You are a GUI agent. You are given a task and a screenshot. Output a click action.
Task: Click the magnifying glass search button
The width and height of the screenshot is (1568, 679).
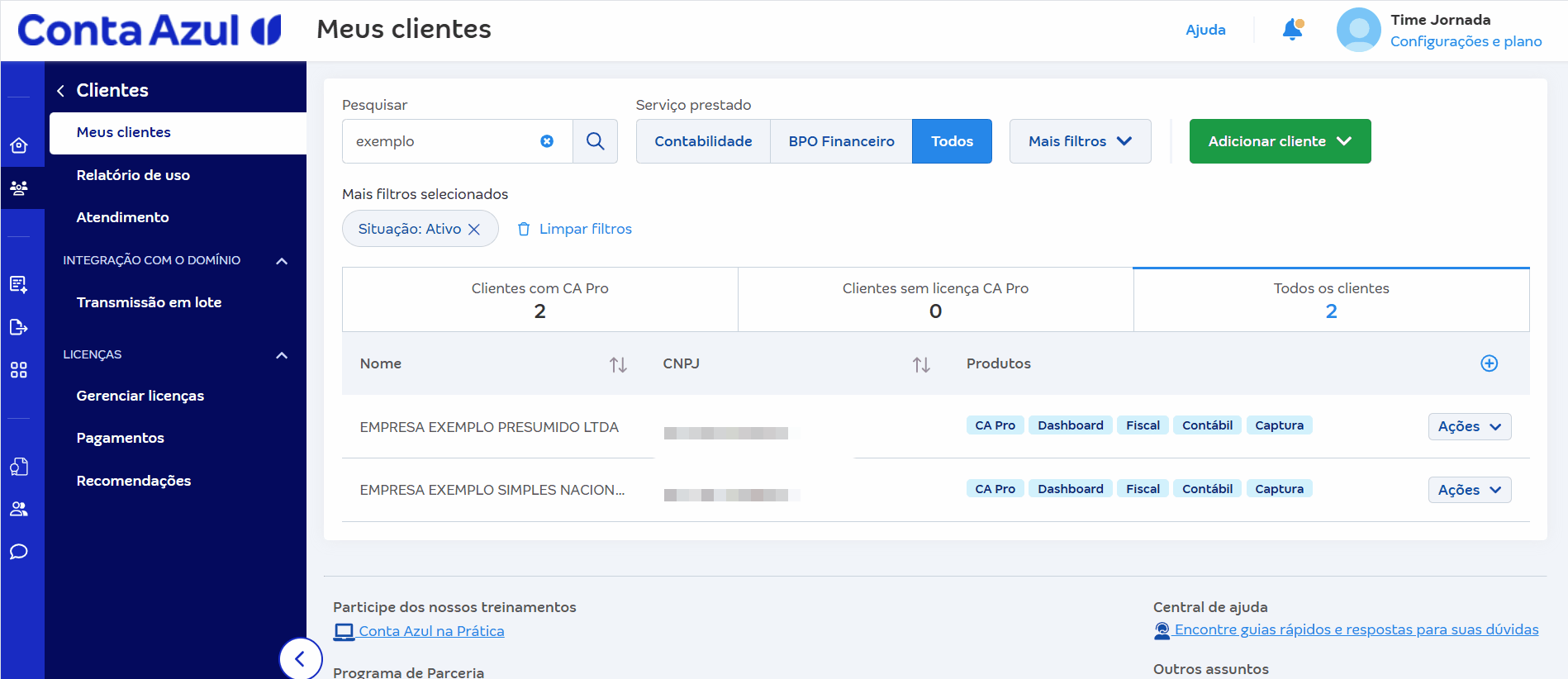point(595,141)
